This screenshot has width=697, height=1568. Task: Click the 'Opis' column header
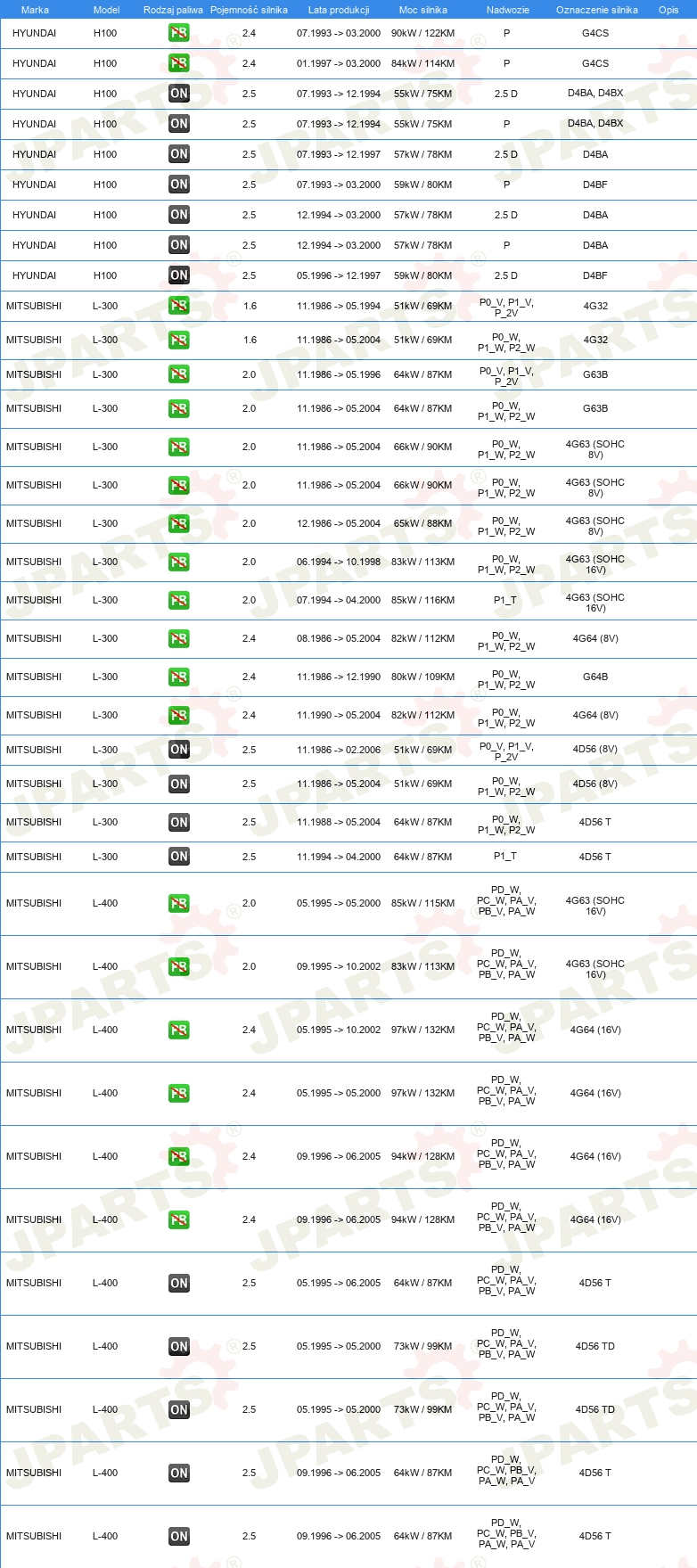pyautogui.click(x=668, y=10)
